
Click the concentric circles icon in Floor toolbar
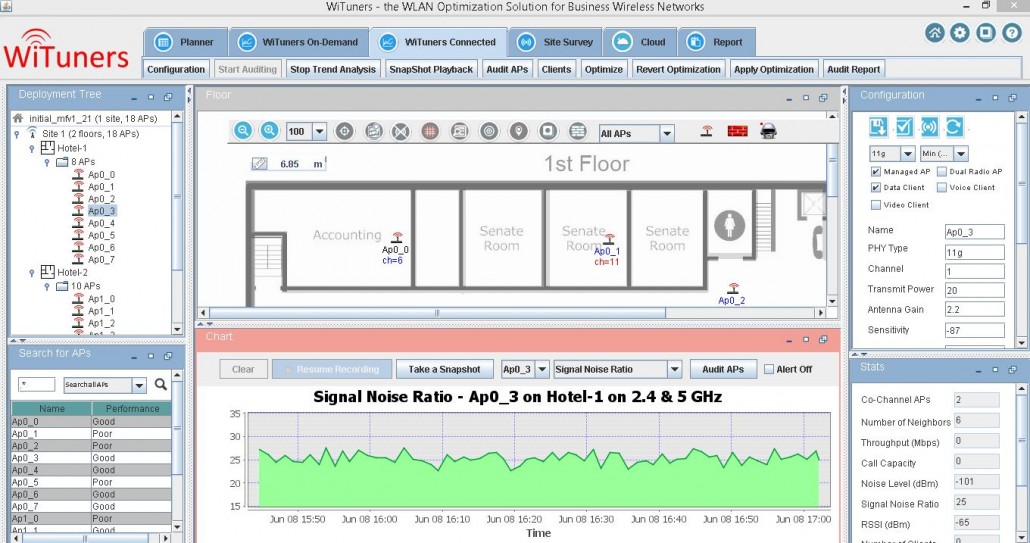tap(489, 131)
